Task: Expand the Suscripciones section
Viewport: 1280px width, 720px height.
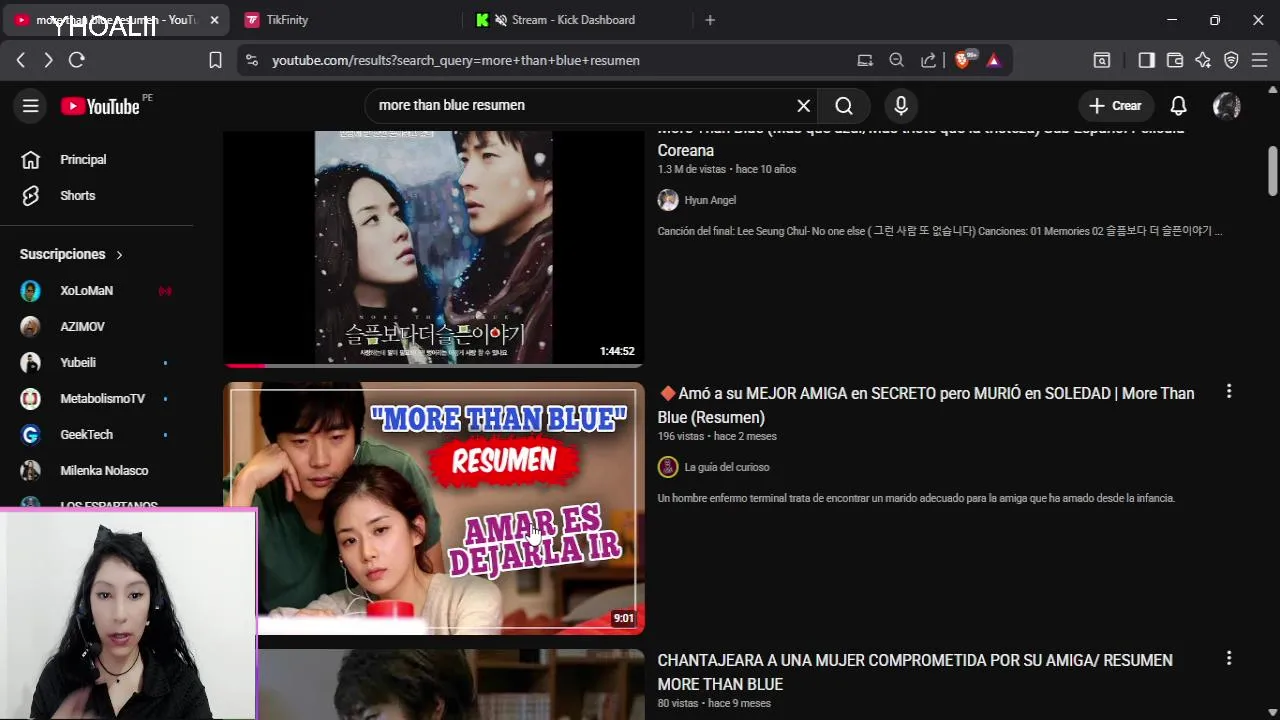Action: pos(72,254)
